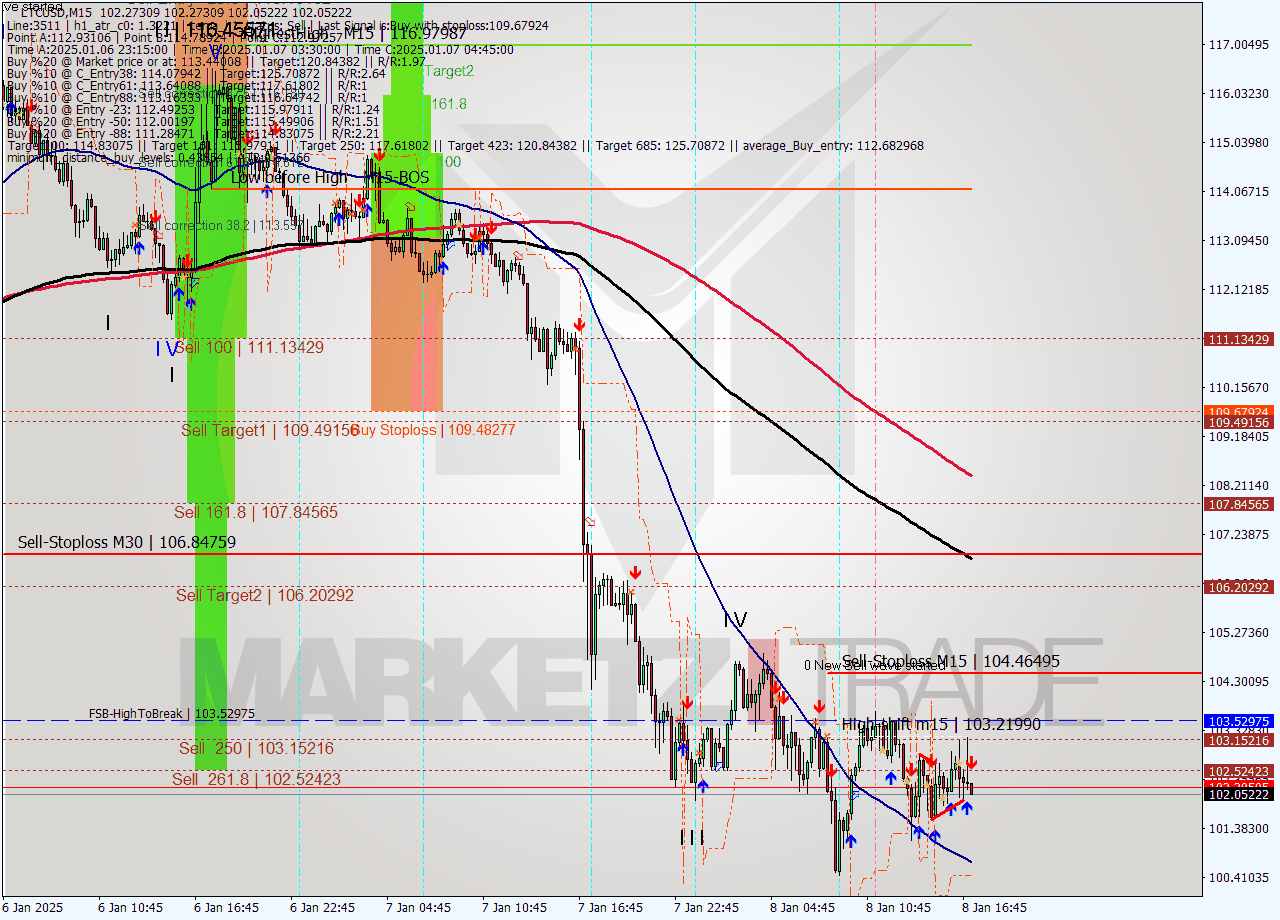1280x920 pixels.
Task: Click price axis value 116.03230
Action: point(1237,94)
